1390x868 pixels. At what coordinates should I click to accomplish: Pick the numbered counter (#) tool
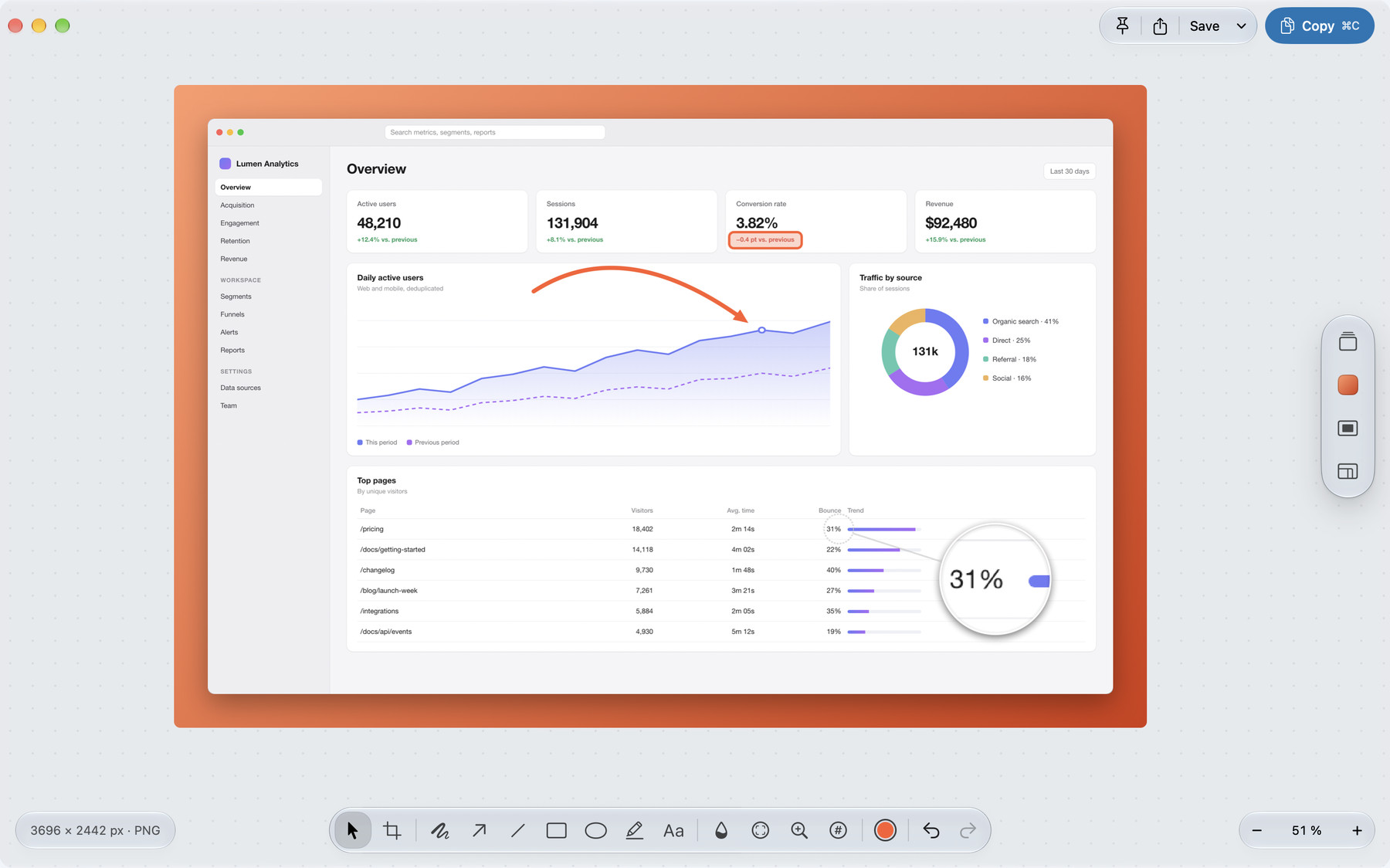tap(838, 830)
